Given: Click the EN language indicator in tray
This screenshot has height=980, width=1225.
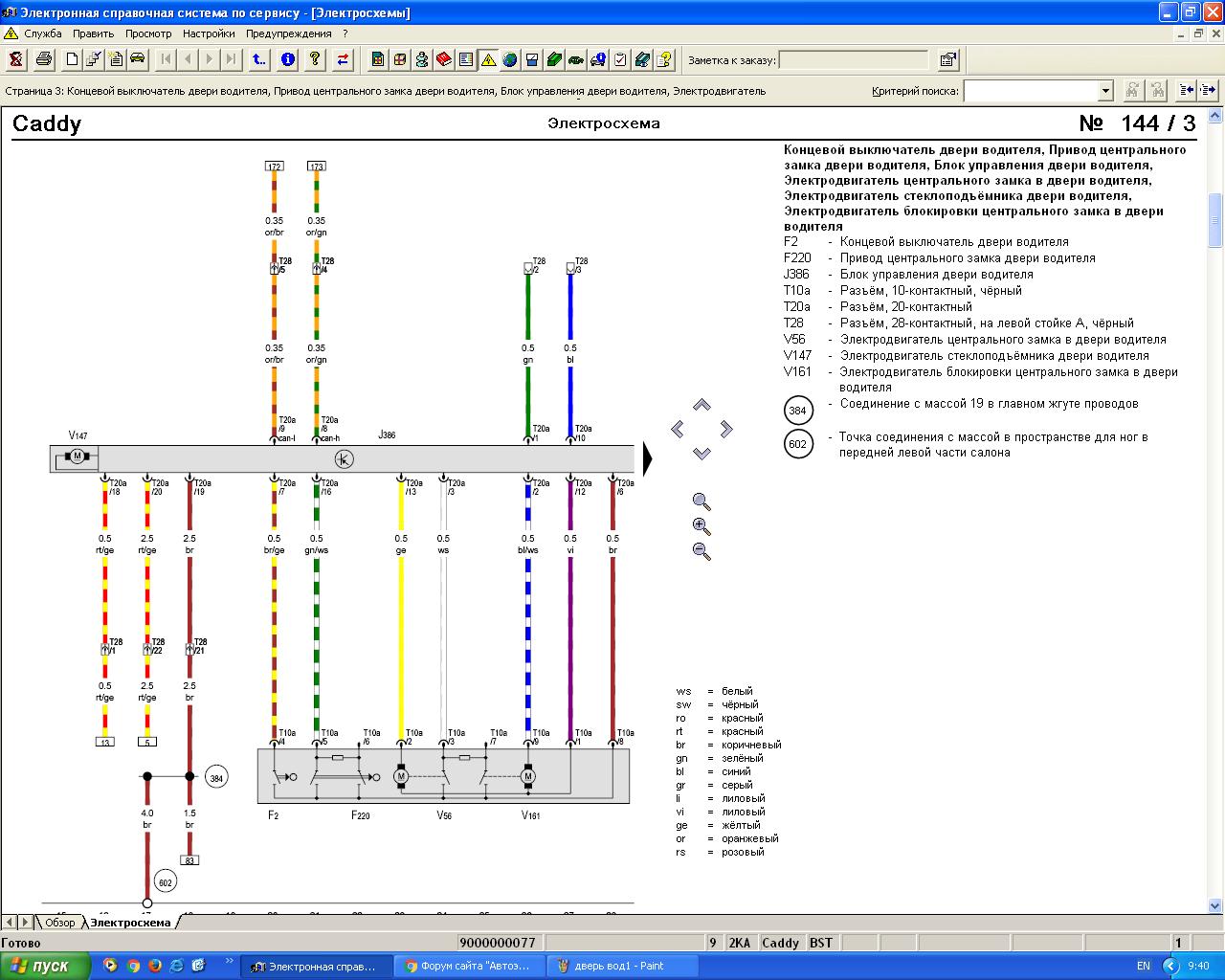Looking at the screenshot, I should [x=1143, y=966].
